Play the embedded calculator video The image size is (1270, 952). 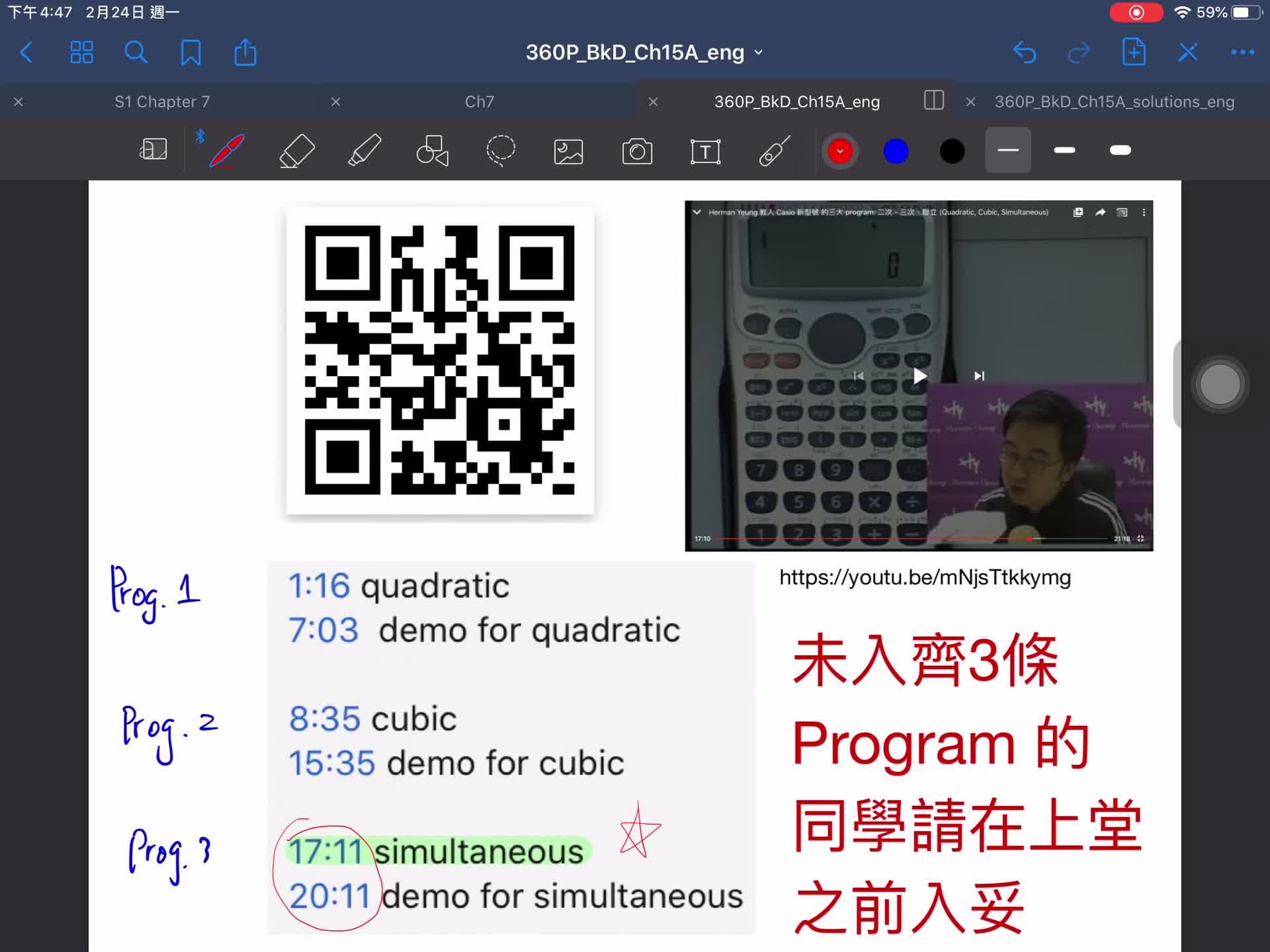tap(919, 376)
